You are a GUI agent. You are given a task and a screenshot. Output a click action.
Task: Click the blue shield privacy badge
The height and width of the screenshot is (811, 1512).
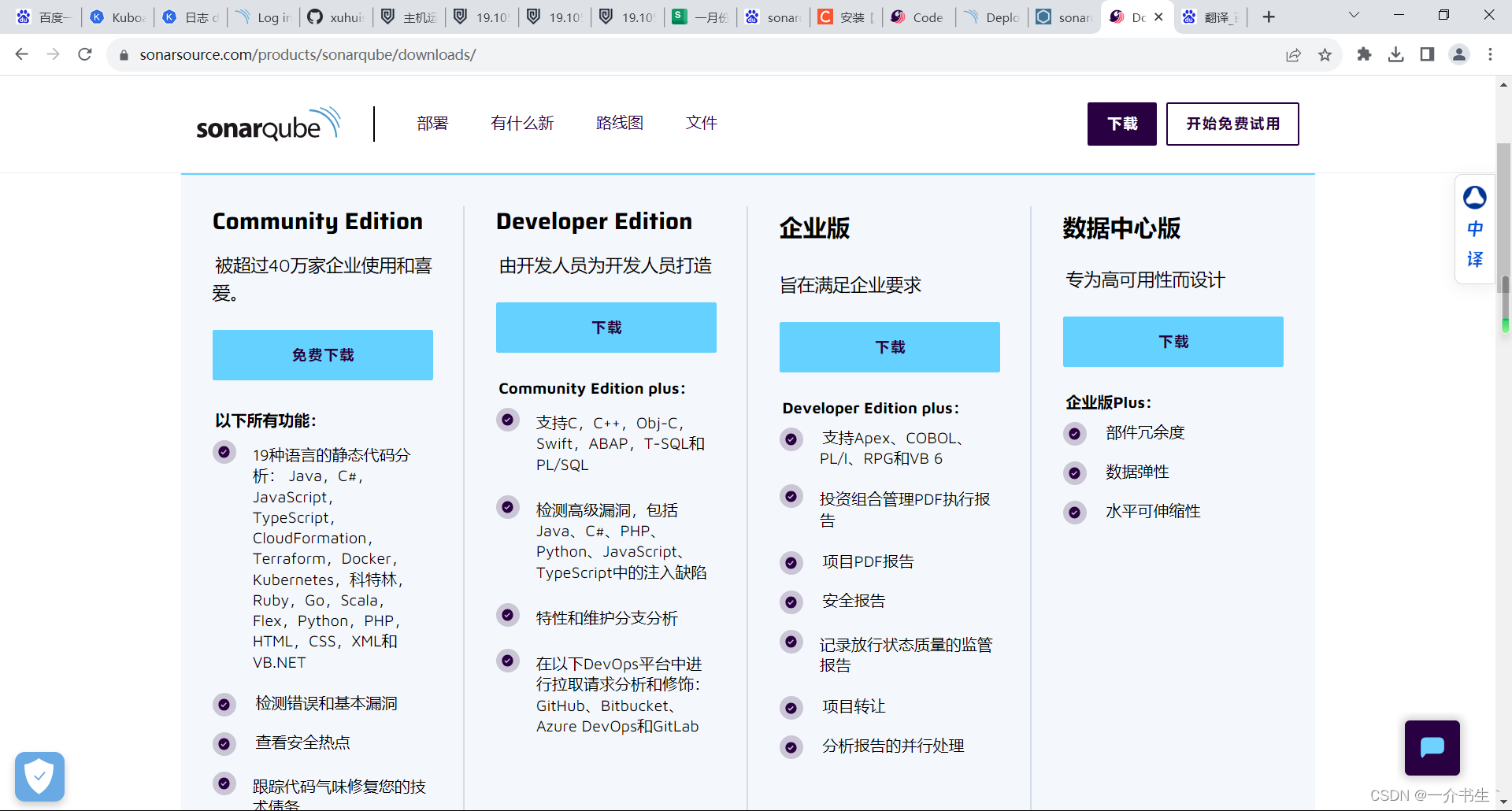coord(39,777)
